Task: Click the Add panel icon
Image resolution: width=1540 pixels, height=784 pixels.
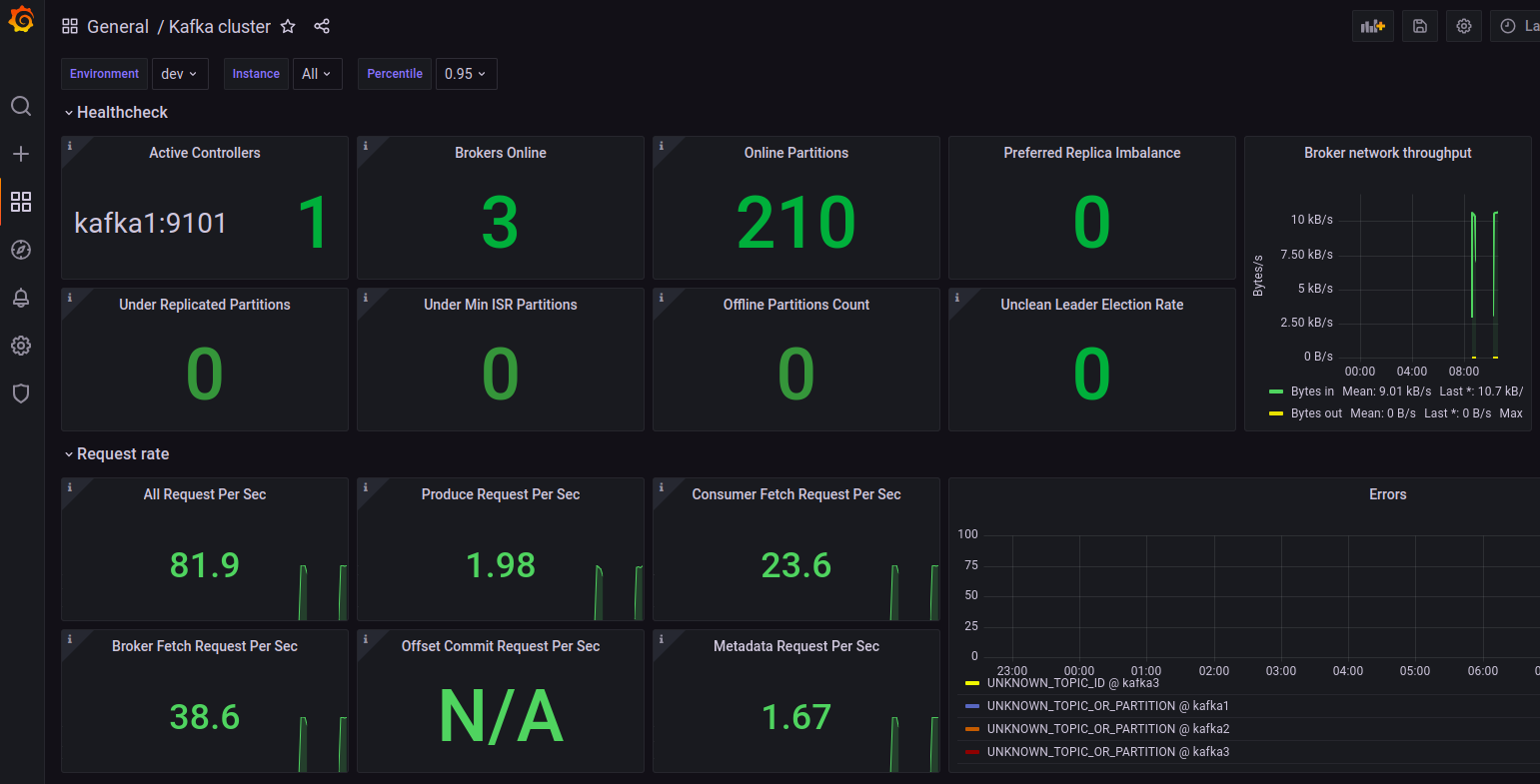Action: [x=1373, y=27]
